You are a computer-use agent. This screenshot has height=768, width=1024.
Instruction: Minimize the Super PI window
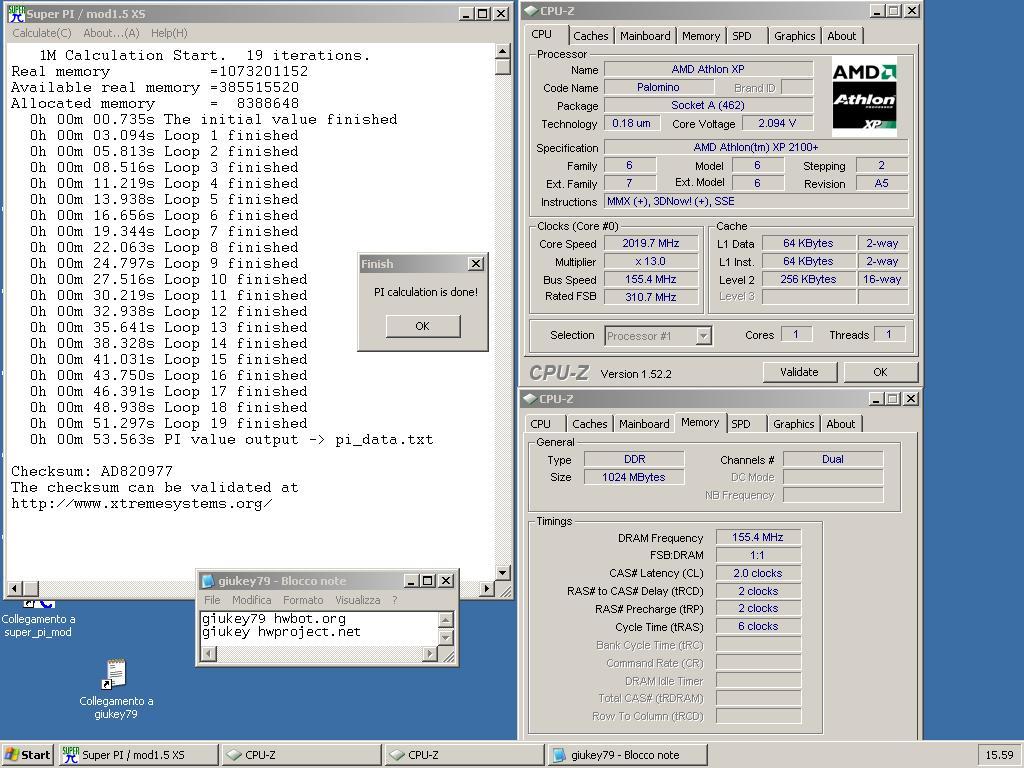[466, 14]
